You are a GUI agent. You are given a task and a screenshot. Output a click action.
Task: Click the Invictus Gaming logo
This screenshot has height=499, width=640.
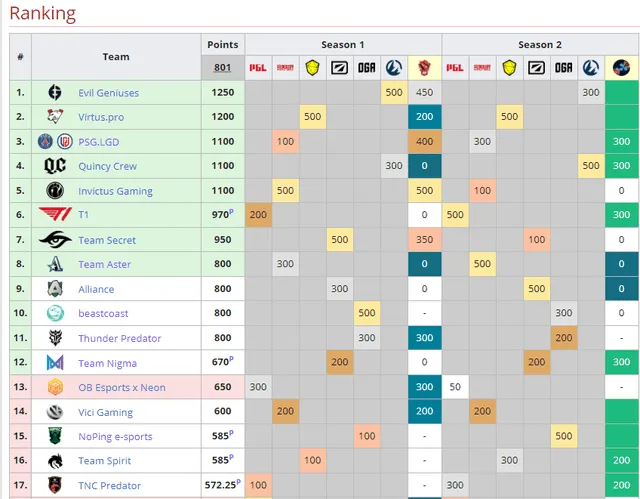(x=55, y=191)
